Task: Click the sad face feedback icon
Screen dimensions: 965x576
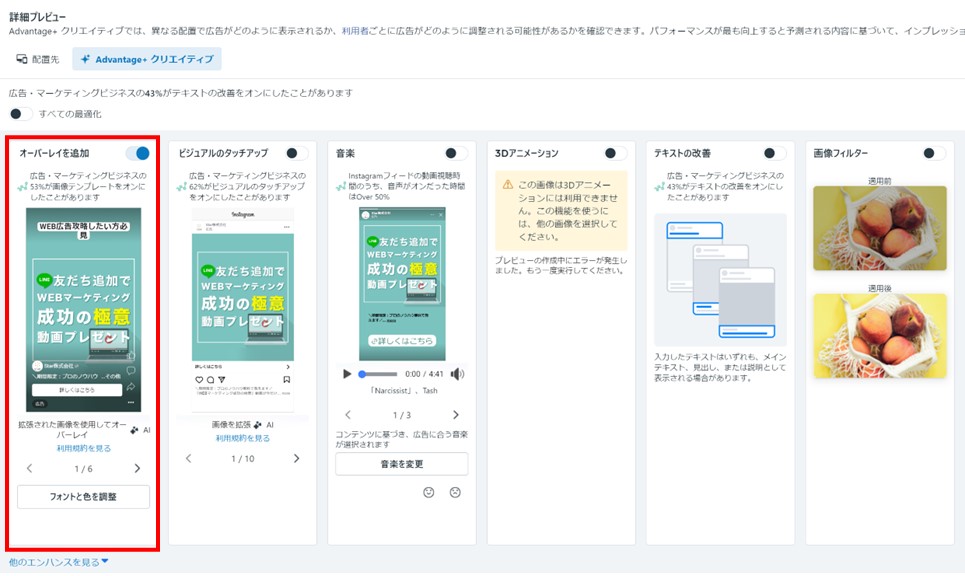Action: 455,492
